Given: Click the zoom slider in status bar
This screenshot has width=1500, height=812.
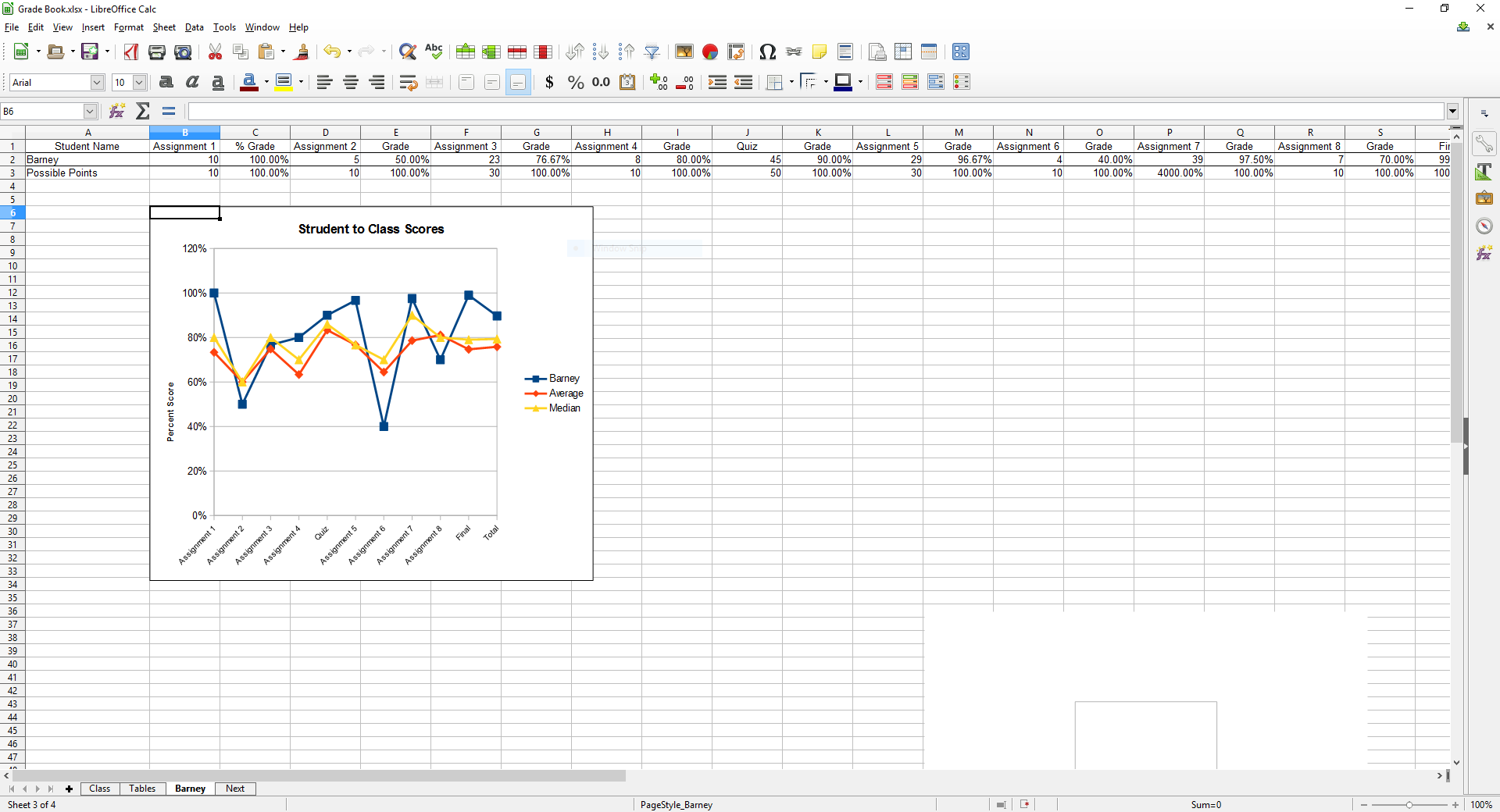Looking at the screenshot, I should (x=1409, y=805).
